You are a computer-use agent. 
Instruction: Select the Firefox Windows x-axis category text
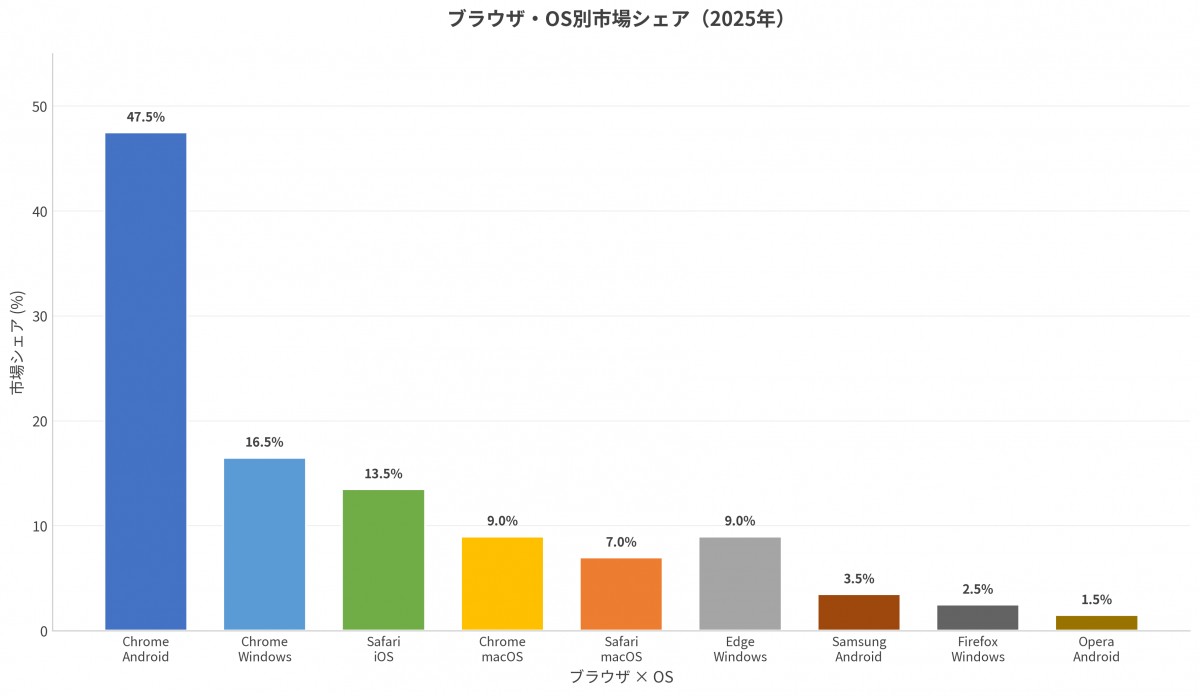click(977, 649)
